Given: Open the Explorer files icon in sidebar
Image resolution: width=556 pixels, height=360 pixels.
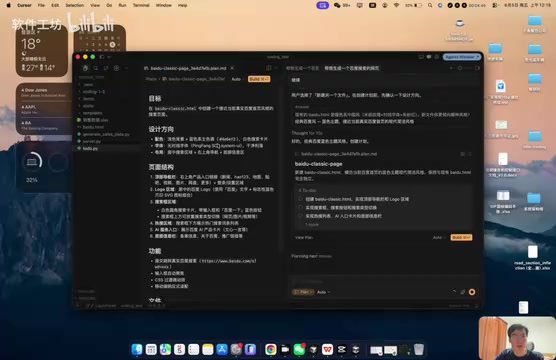Looking at the screenshot, I should pyautogui.click(x=85, y=68).
